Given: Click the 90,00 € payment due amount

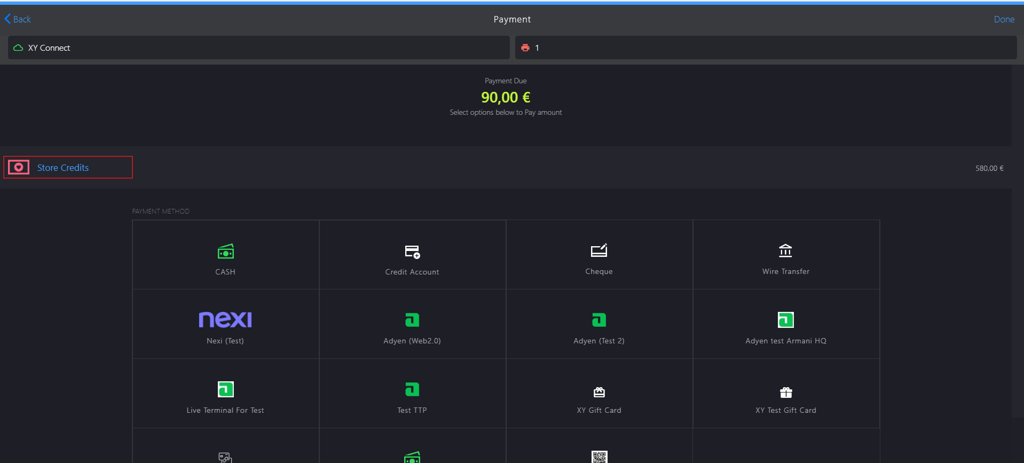Looking at the screenshot, I should click(x=505, y=98).
